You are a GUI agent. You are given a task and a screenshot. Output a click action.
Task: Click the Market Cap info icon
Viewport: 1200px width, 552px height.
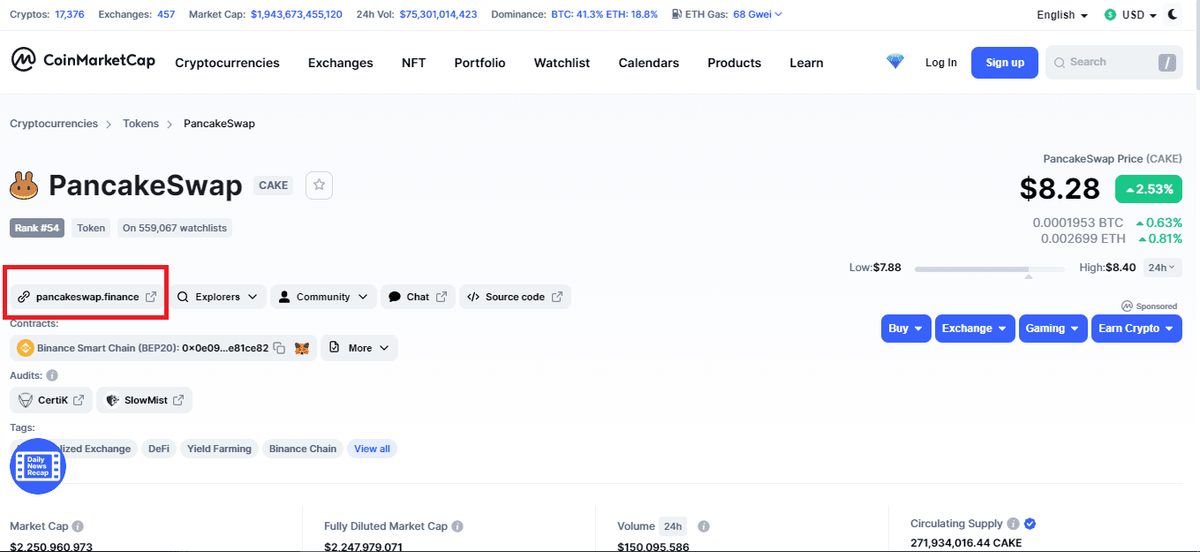coord(77,526)
